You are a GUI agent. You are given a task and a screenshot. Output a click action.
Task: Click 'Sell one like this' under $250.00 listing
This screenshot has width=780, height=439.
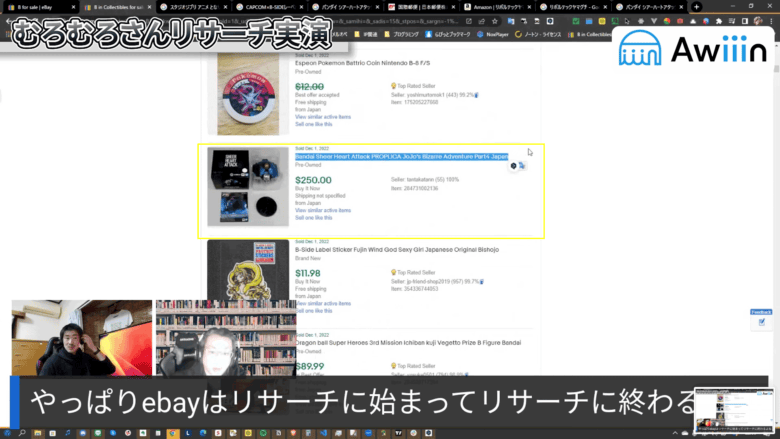[313, 218]
